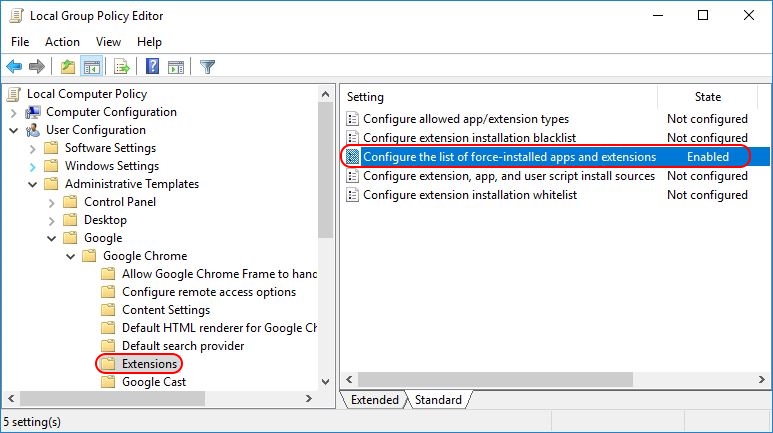This screenshot has height=433, width=773.
Task: Click settings pane horizontal scroll right arrow
Action: [762, 380]
